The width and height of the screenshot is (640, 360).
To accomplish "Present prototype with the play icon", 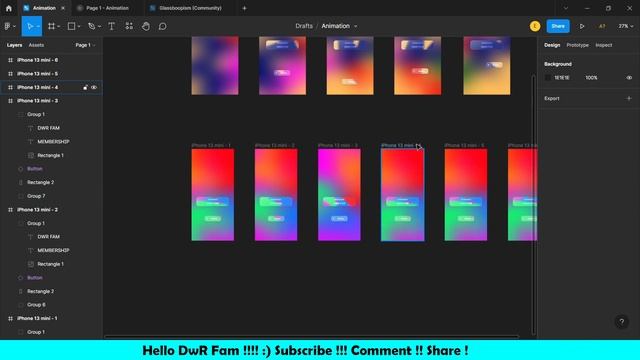I will point(582,26).
